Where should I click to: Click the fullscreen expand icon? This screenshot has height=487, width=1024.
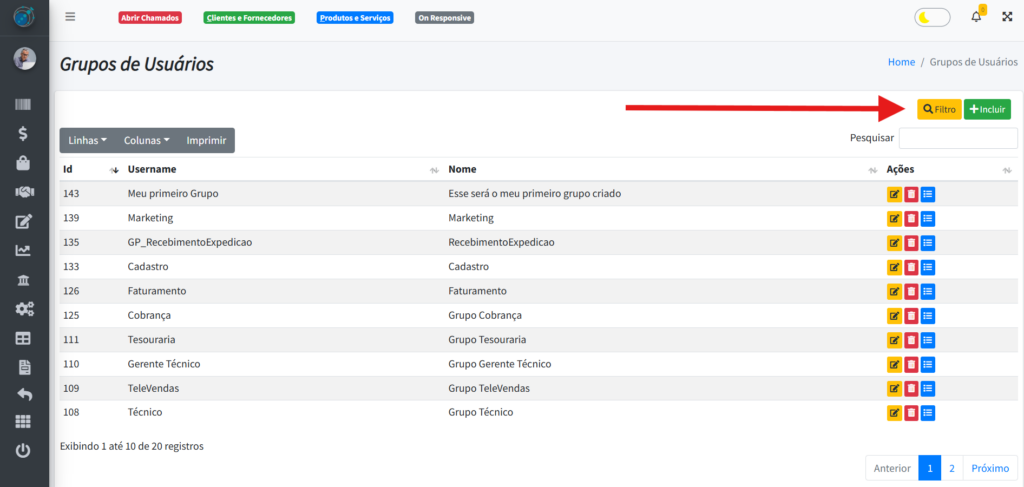1007,17
